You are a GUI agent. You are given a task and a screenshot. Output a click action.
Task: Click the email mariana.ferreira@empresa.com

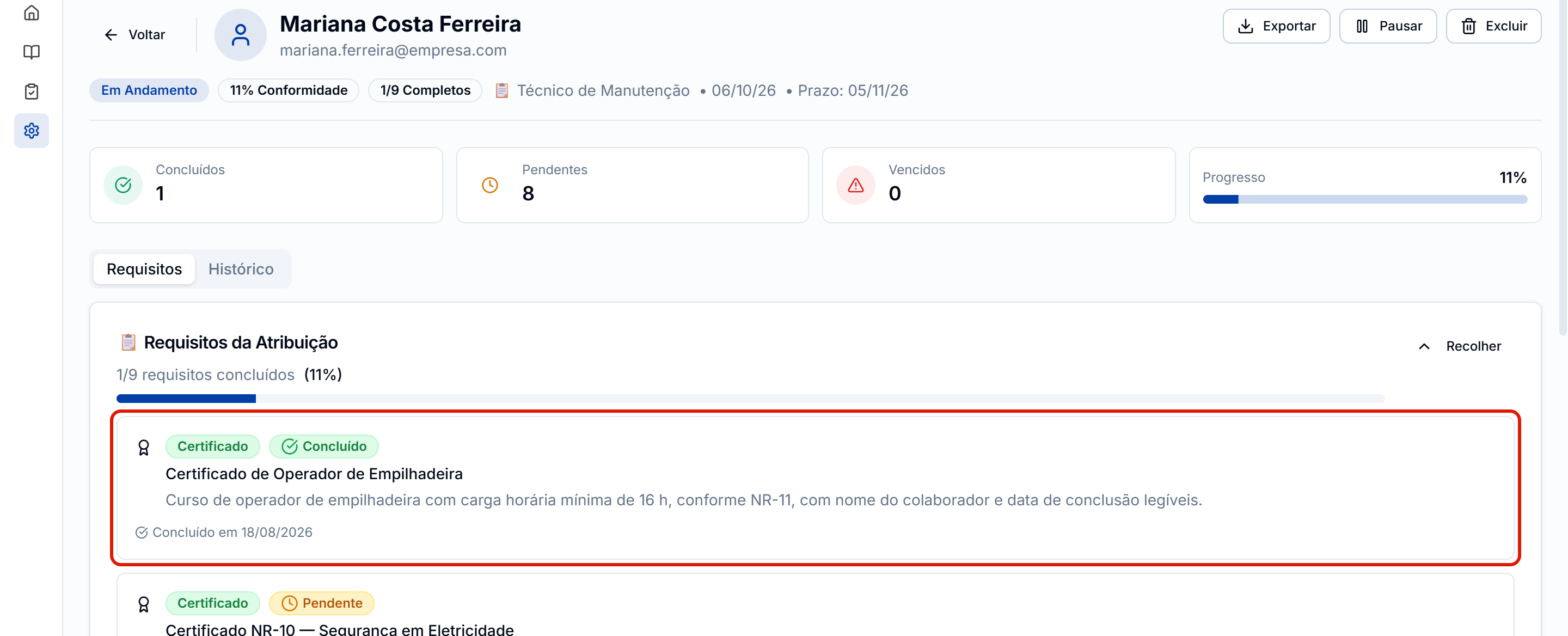(x=393, y=50)
